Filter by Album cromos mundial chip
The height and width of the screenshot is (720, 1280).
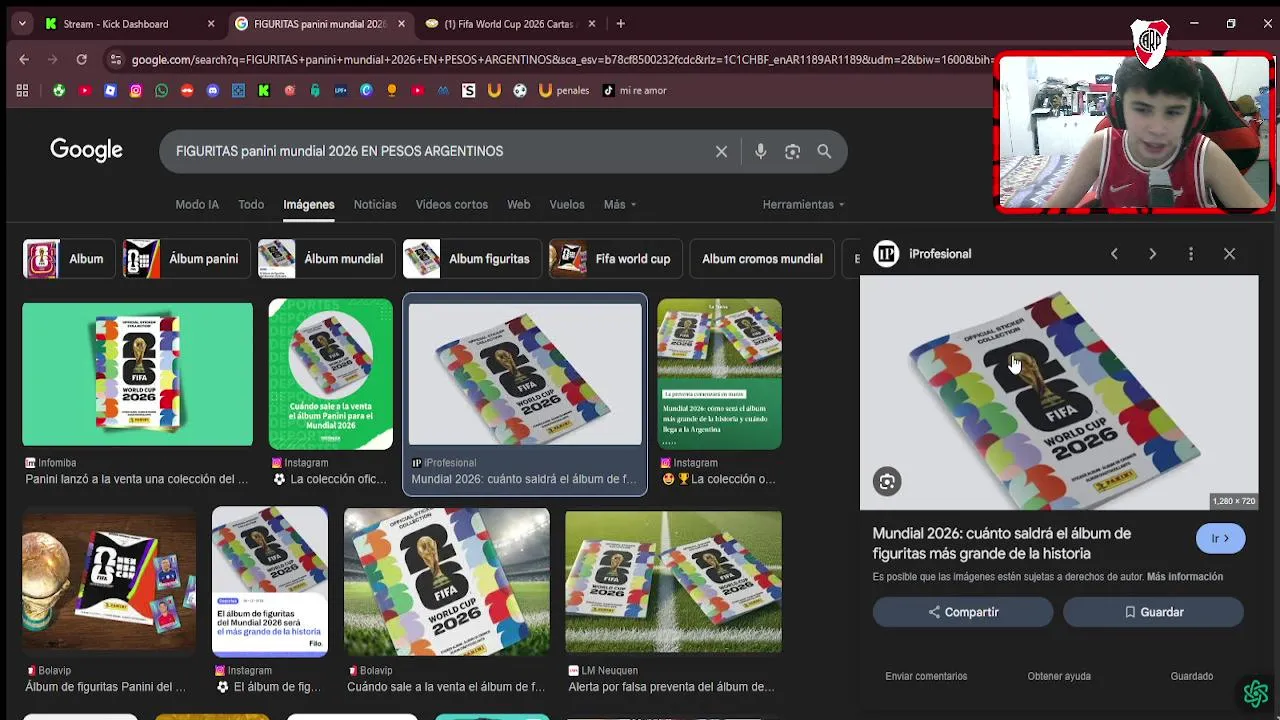pos(762,259)
